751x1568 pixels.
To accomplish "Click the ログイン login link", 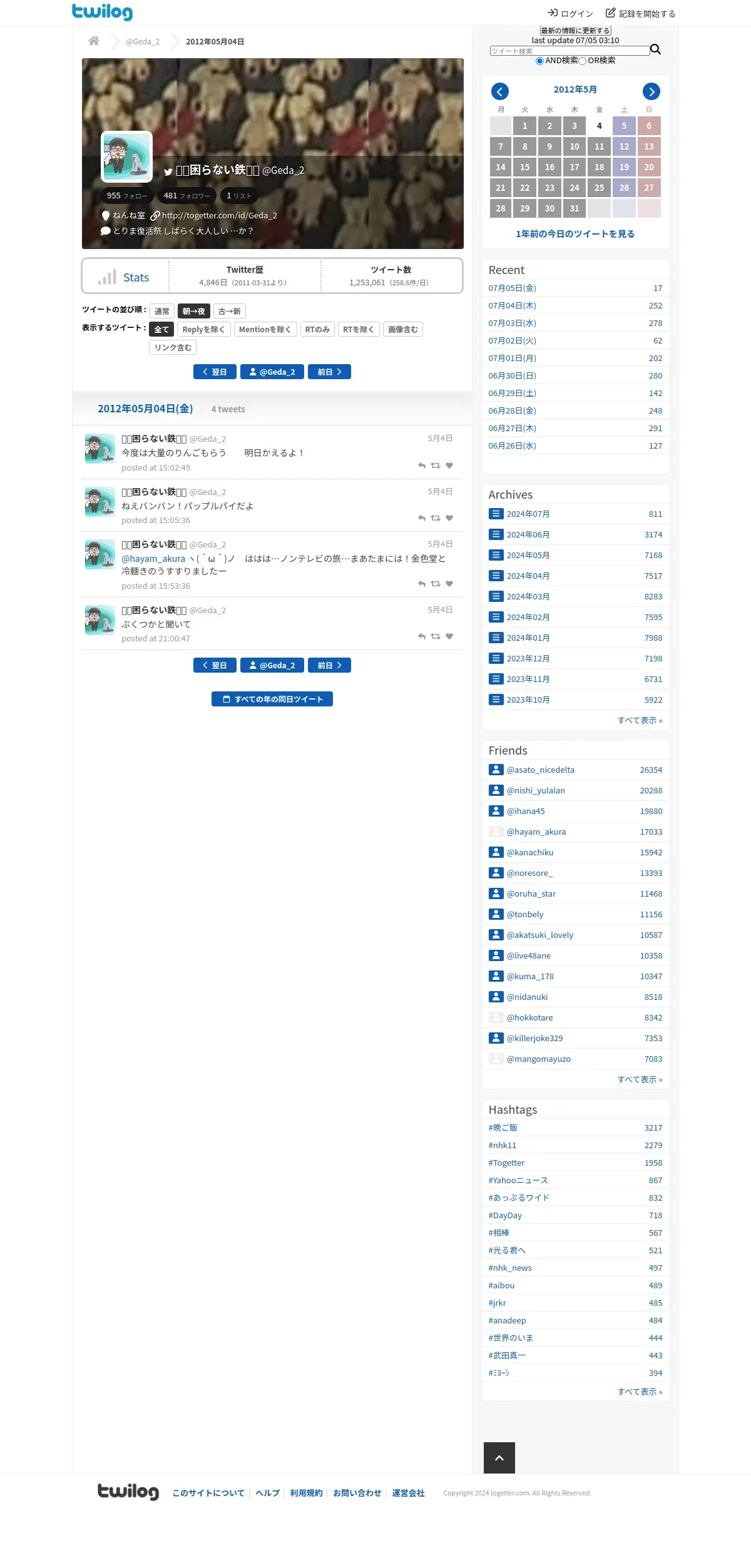I will [570, 13].
